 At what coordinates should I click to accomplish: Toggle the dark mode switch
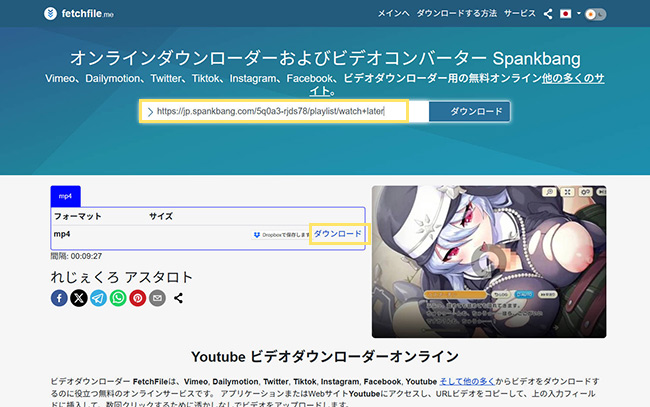595,15
